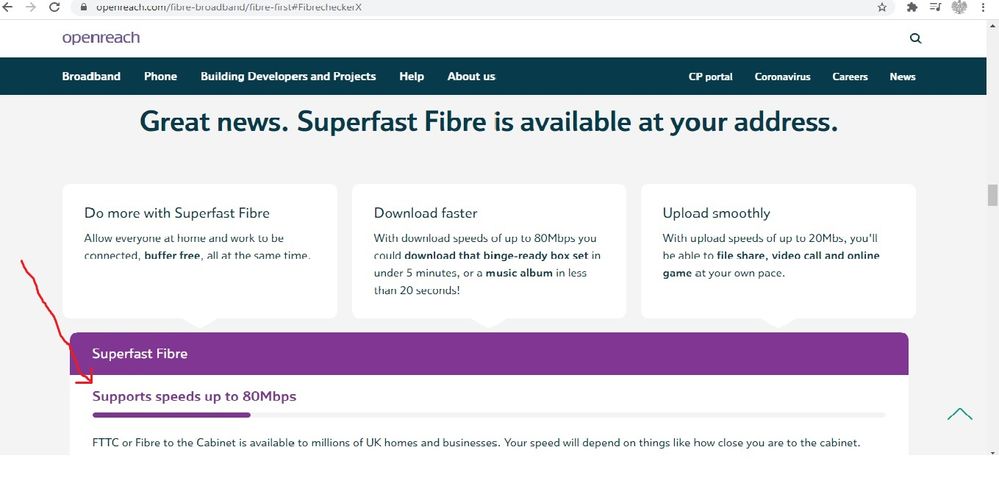Click the speed progress bar

click(488, 414)
